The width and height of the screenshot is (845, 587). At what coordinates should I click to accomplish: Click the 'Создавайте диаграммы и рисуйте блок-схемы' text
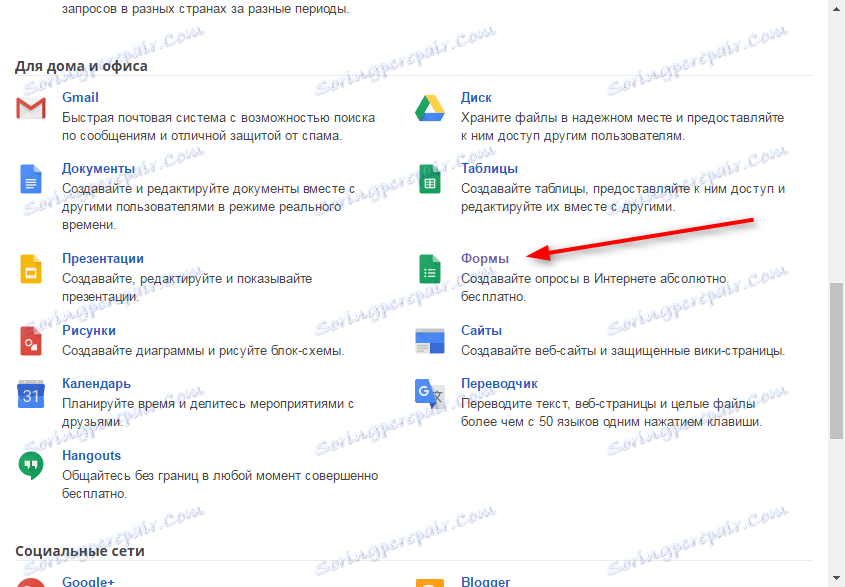(x=203, y=351)
